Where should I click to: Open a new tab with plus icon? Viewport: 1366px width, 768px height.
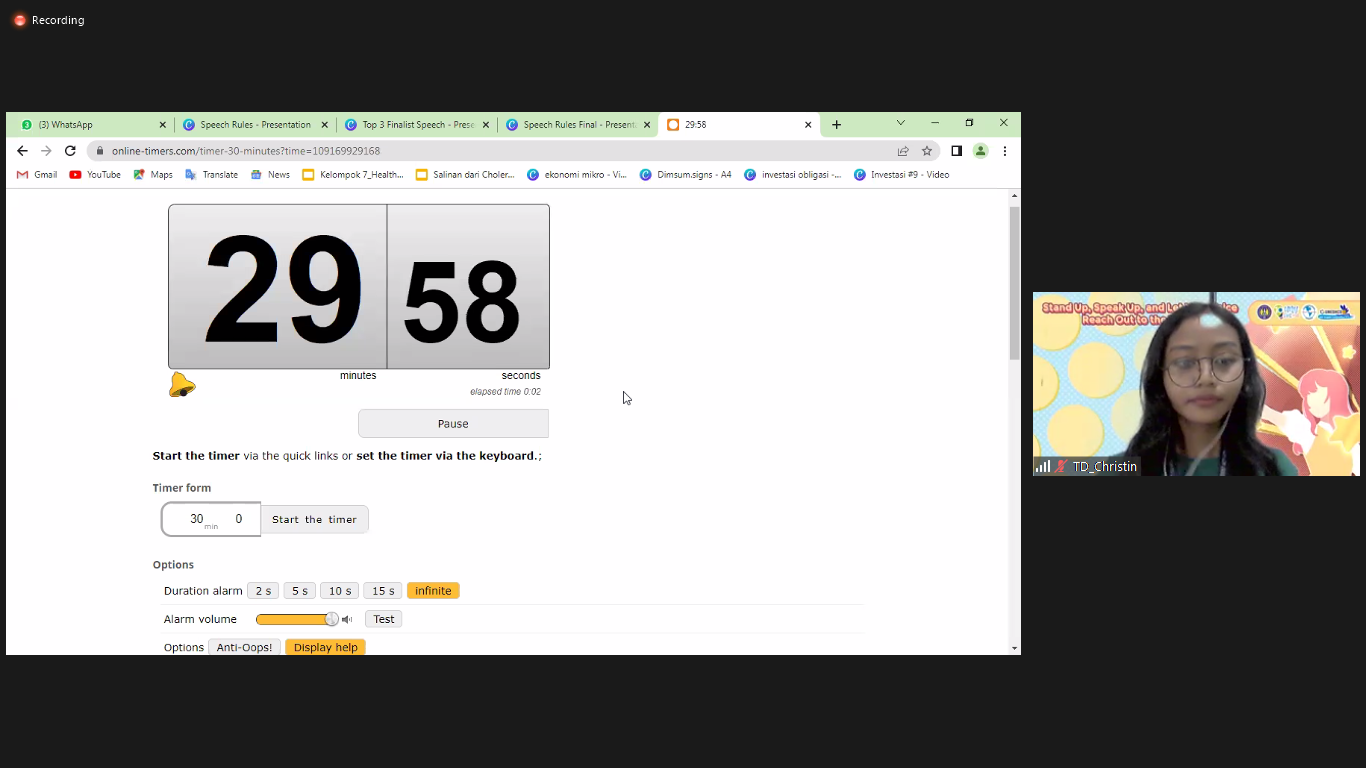click(x=836, y=125)
